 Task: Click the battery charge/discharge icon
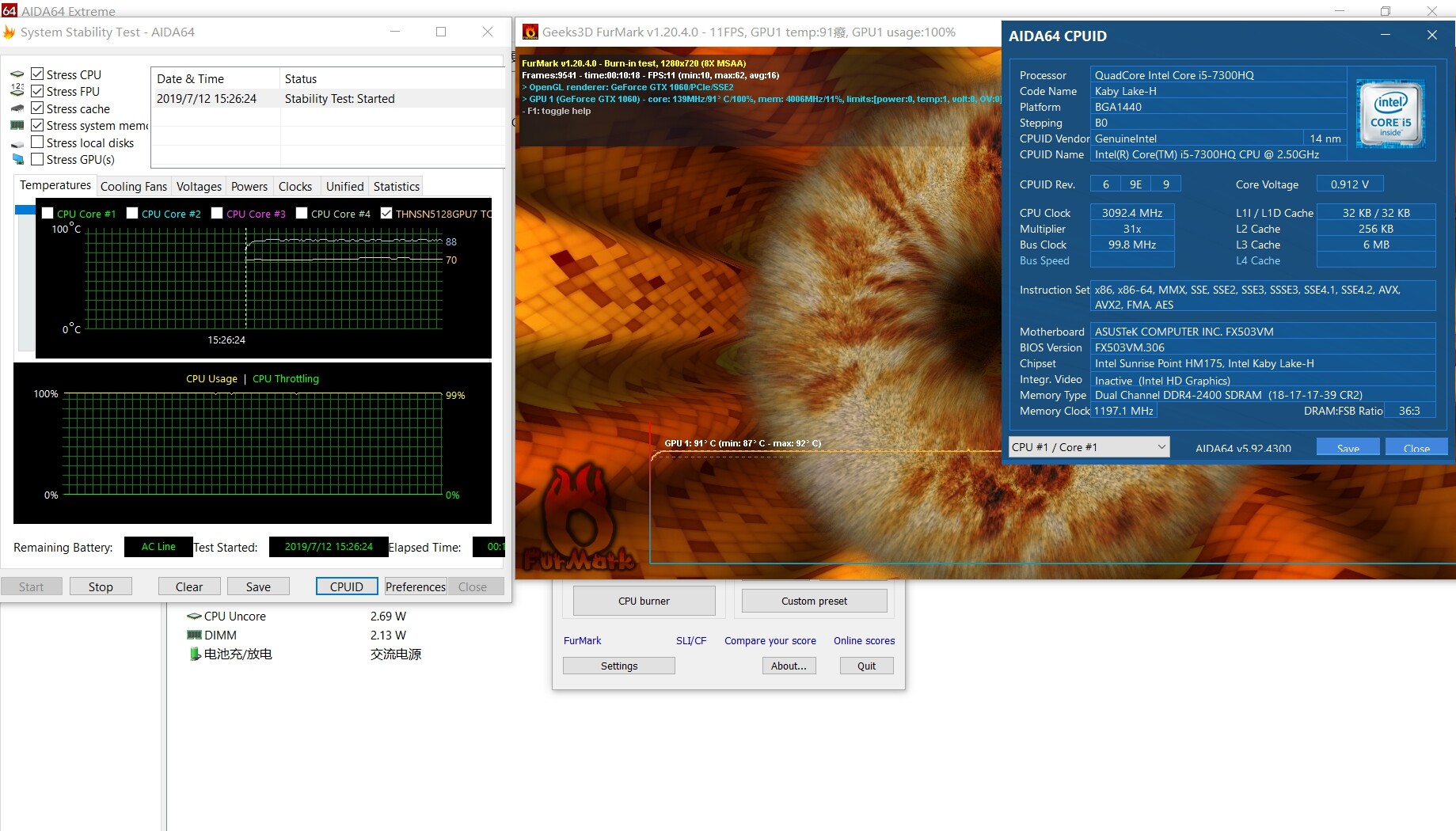coord(195,654)
